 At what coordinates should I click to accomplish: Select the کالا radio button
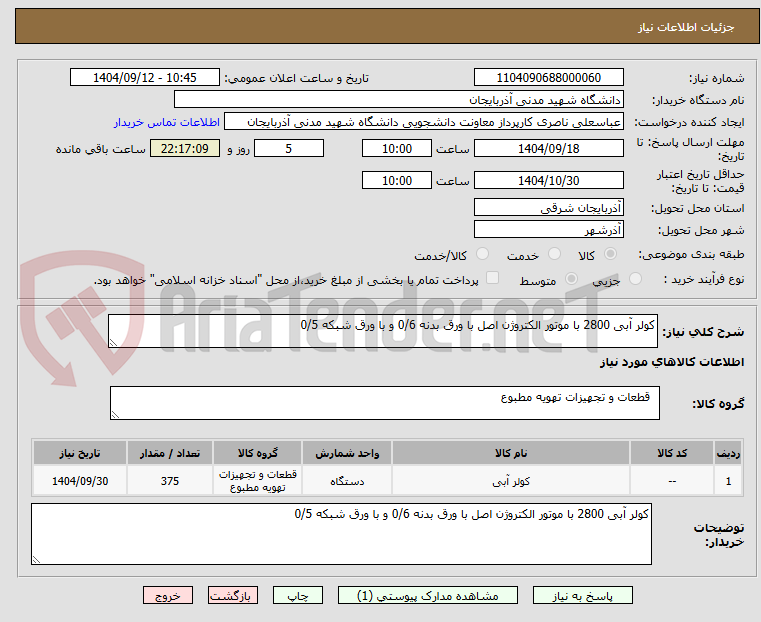611,254
